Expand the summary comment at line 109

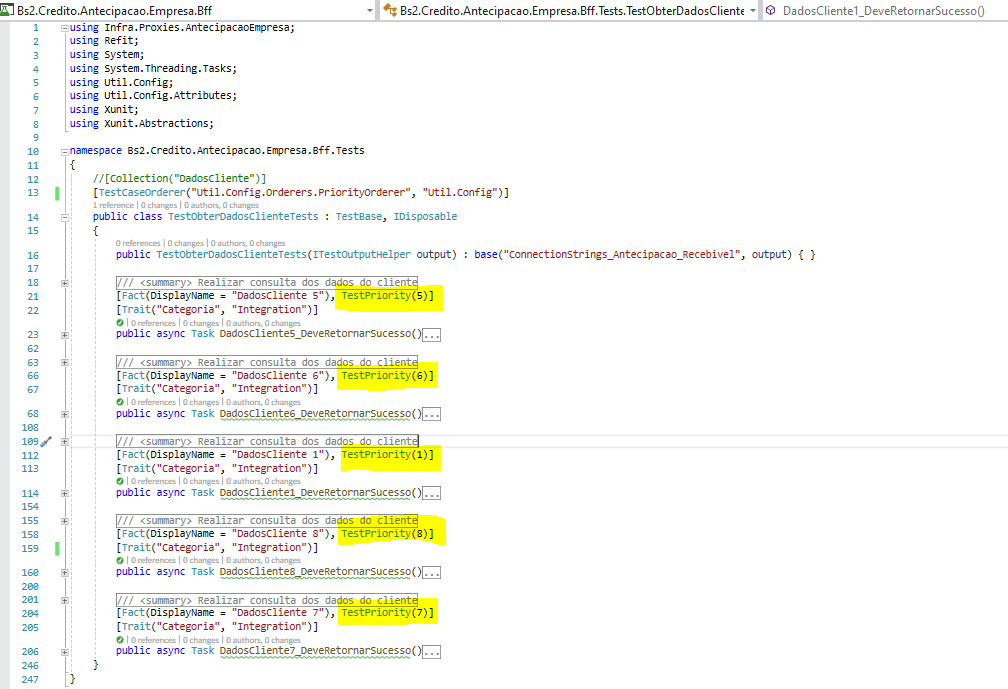click(x=64, y=442)
